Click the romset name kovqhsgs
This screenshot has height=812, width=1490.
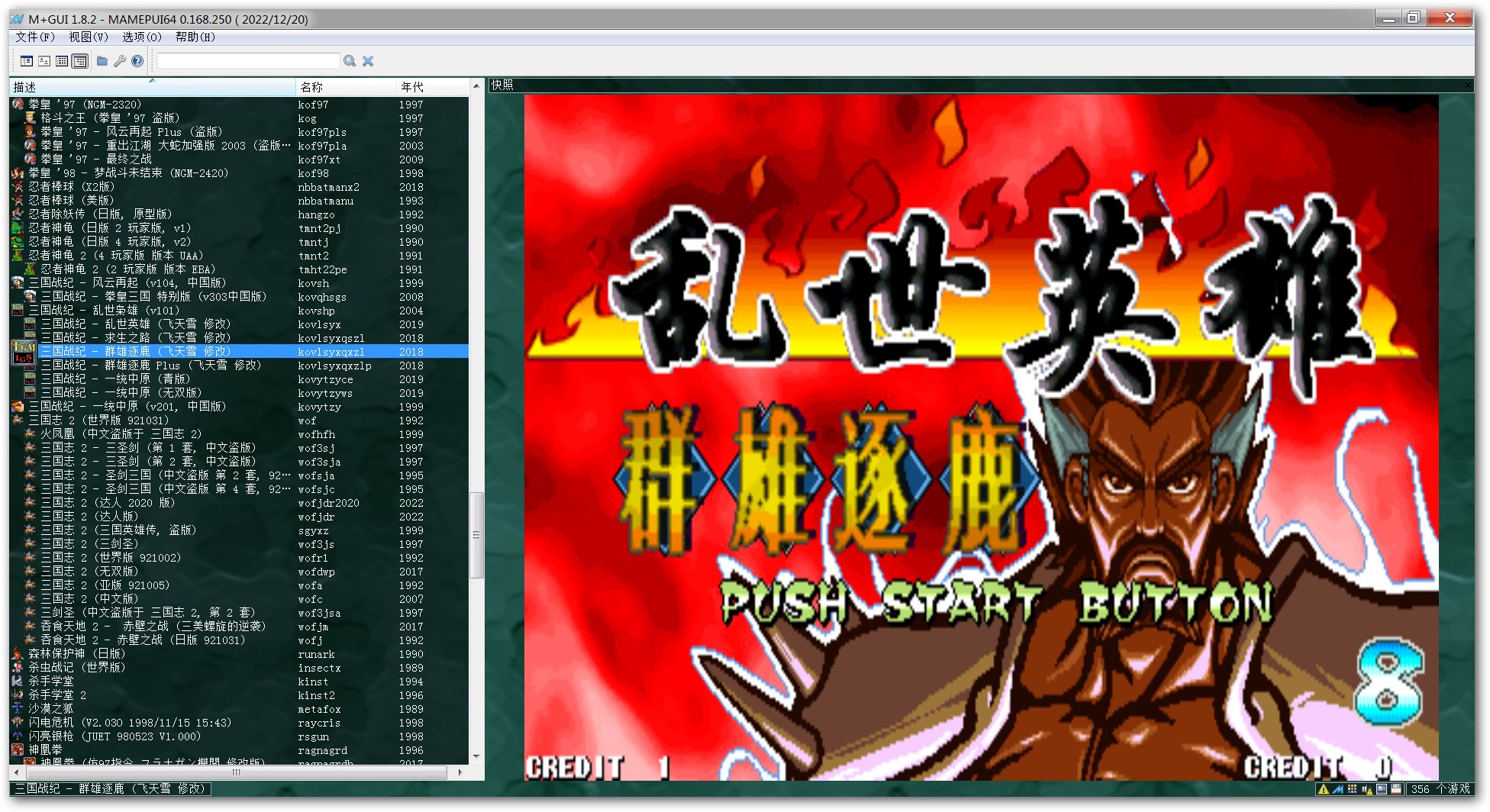click(x=322, y=297)
